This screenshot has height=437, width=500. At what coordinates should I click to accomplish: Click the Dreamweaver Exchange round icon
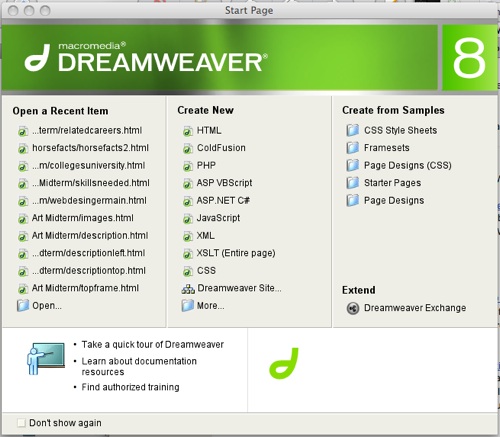pos(353,308)
